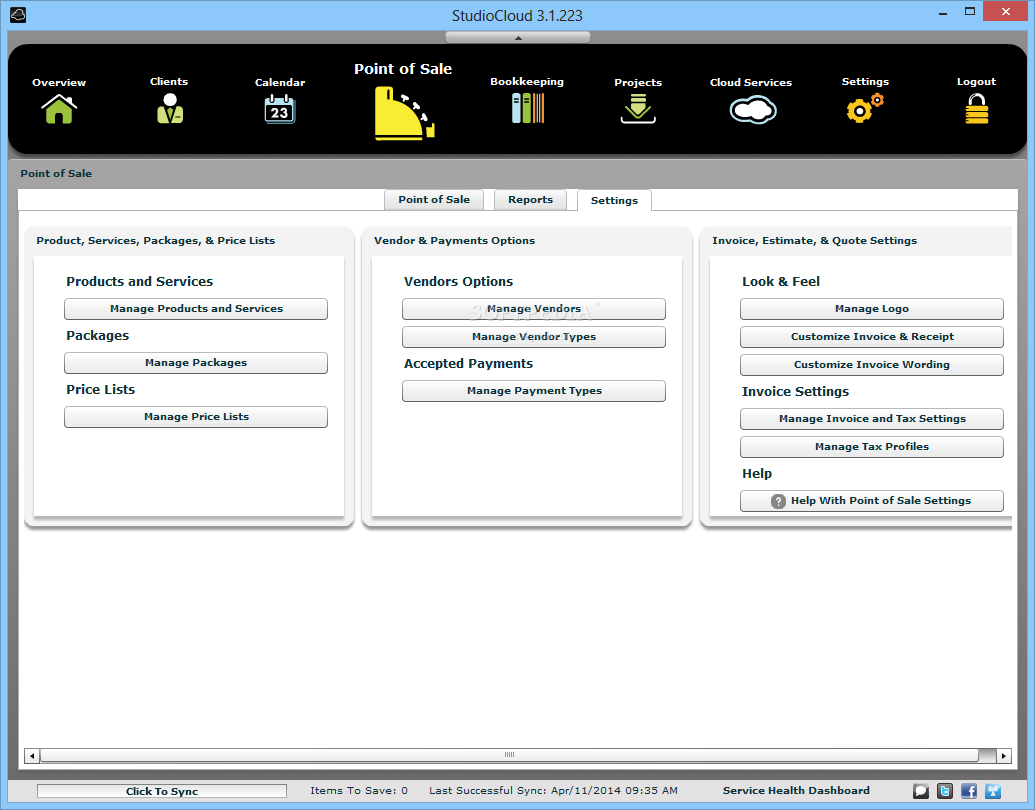Screen dimensions: 1035x810
Task: Open the Cloud Services cloud icon
Action: point(752,110)
